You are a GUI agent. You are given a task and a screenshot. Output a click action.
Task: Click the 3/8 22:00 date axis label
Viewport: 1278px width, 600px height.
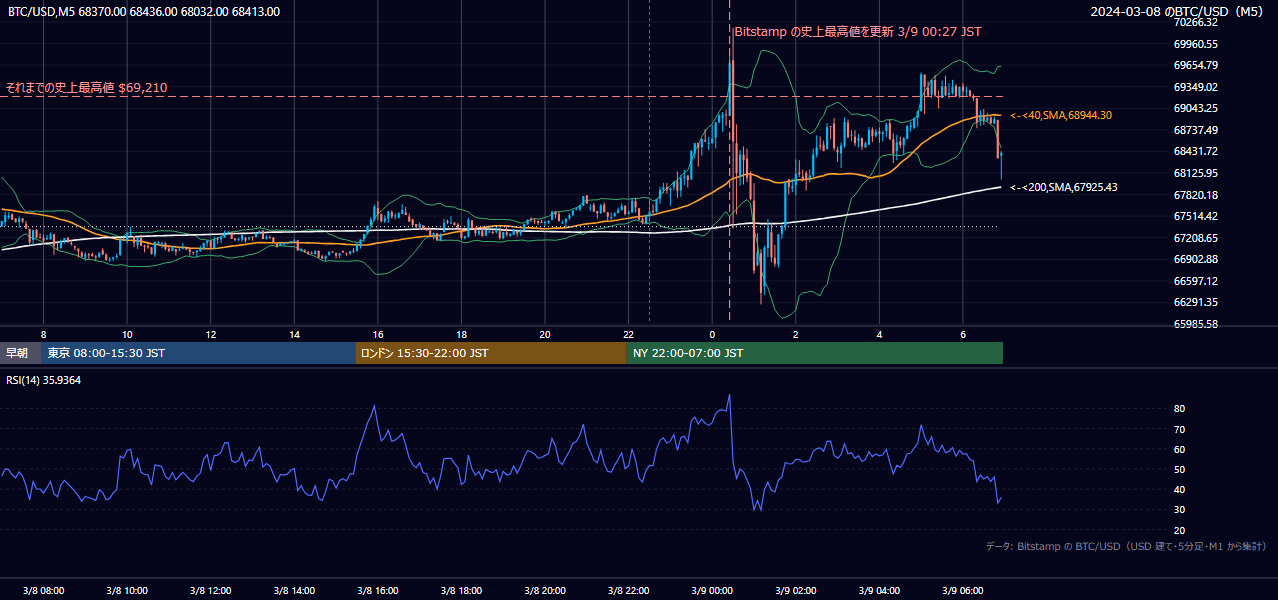click(x=629, y=590)
